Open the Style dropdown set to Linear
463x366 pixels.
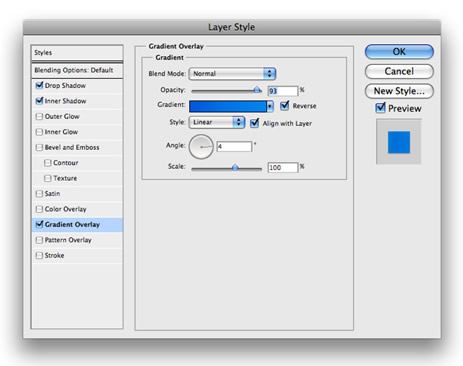(217, 122)
